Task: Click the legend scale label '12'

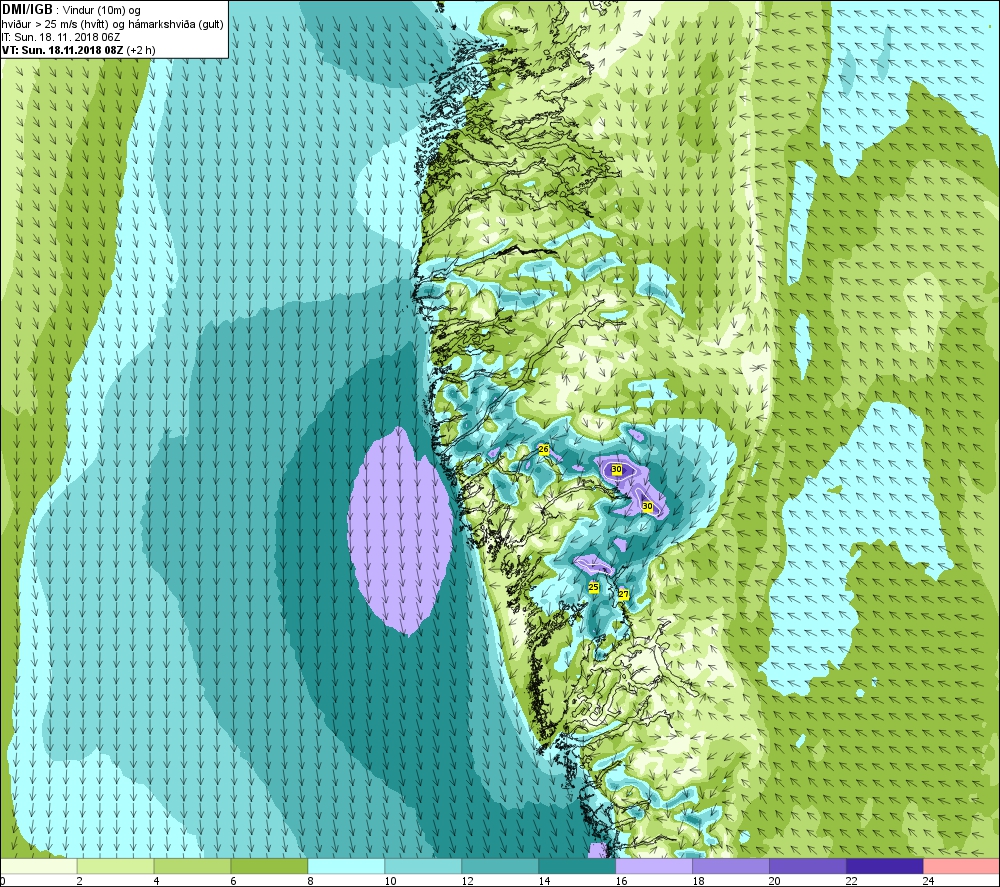Action: click(467, 881)
